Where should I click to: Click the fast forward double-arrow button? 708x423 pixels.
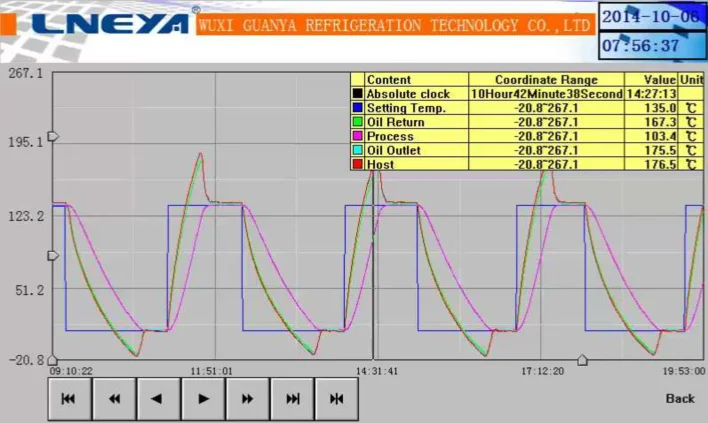[247, 399]
